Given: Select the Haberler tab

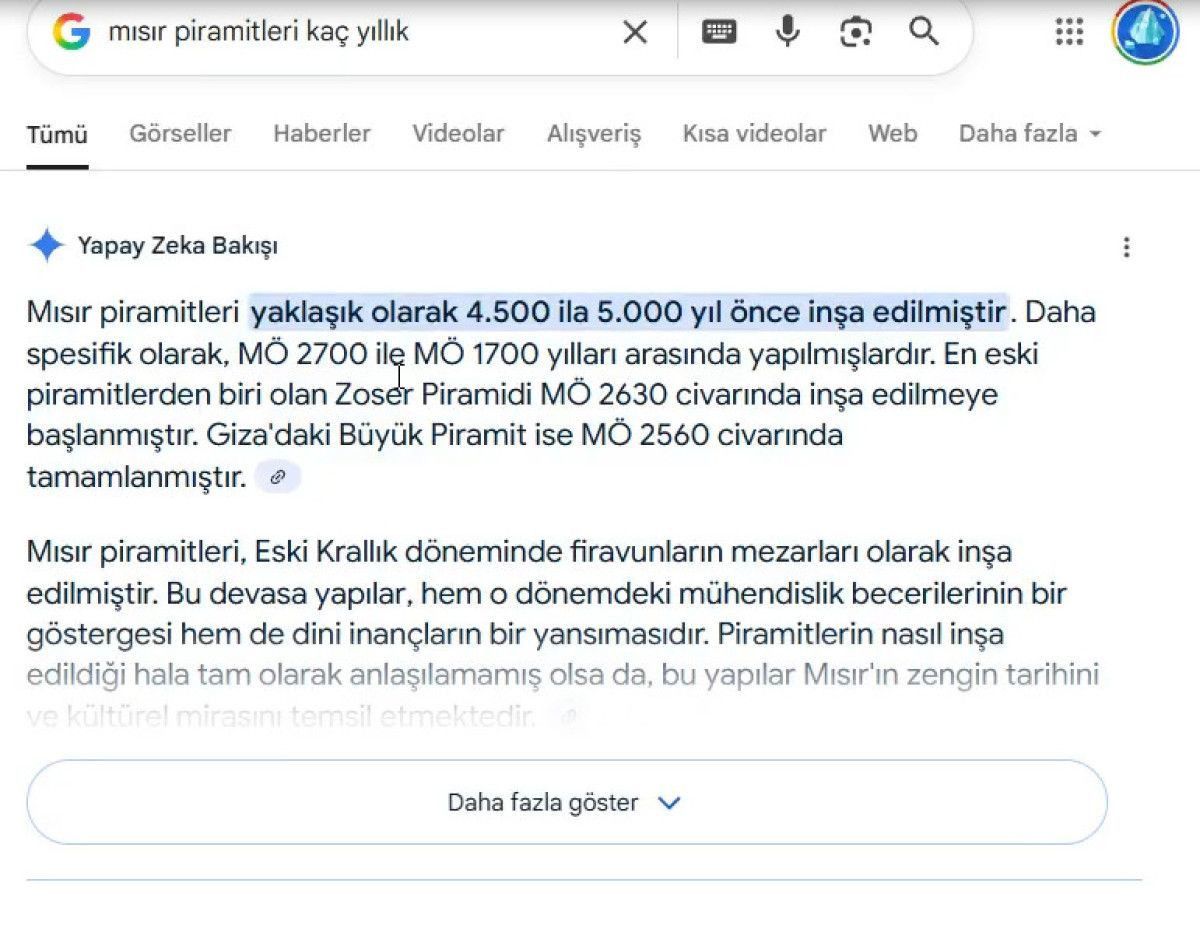Looking at the screenshot, I should coord(321,133).
